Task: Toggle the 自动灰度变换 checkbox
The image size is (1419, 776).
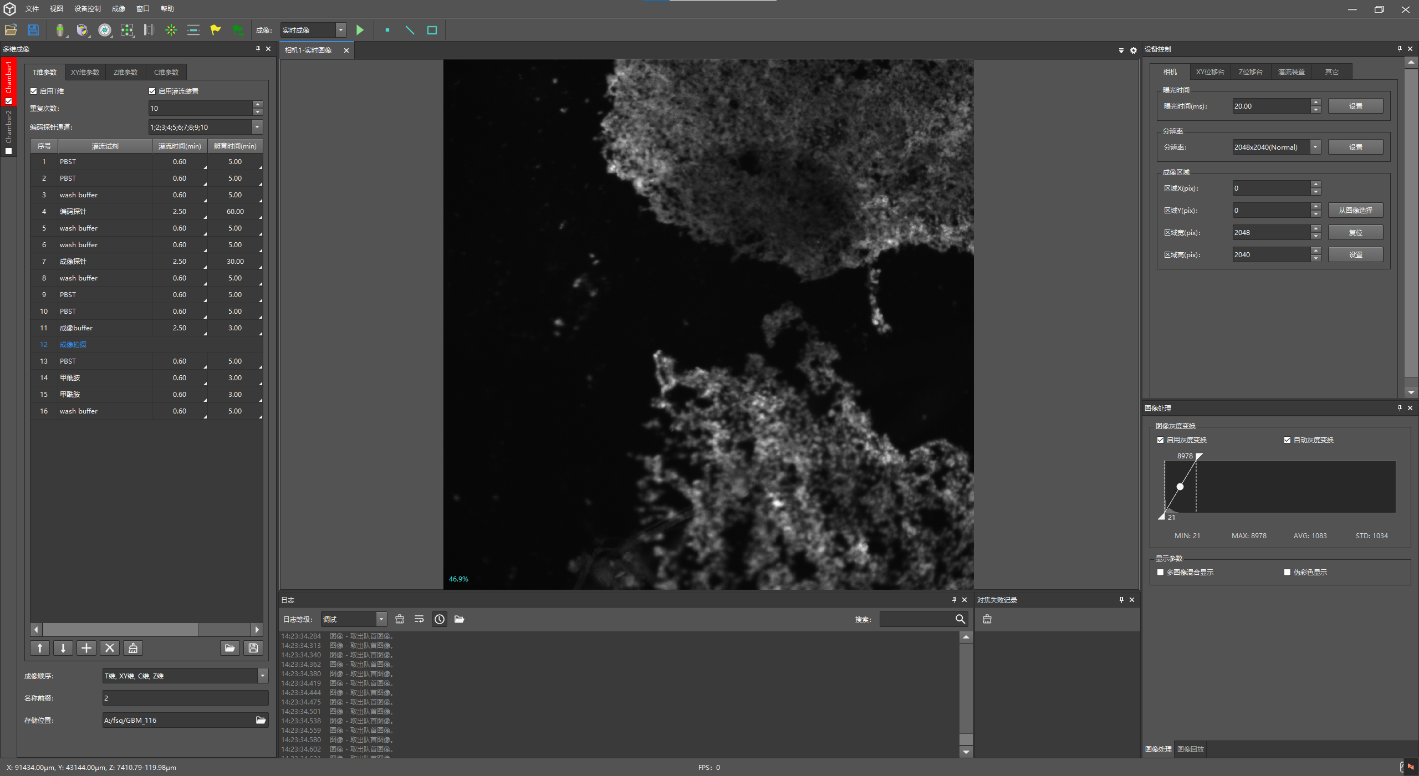Action: (x=1287, y=440)
